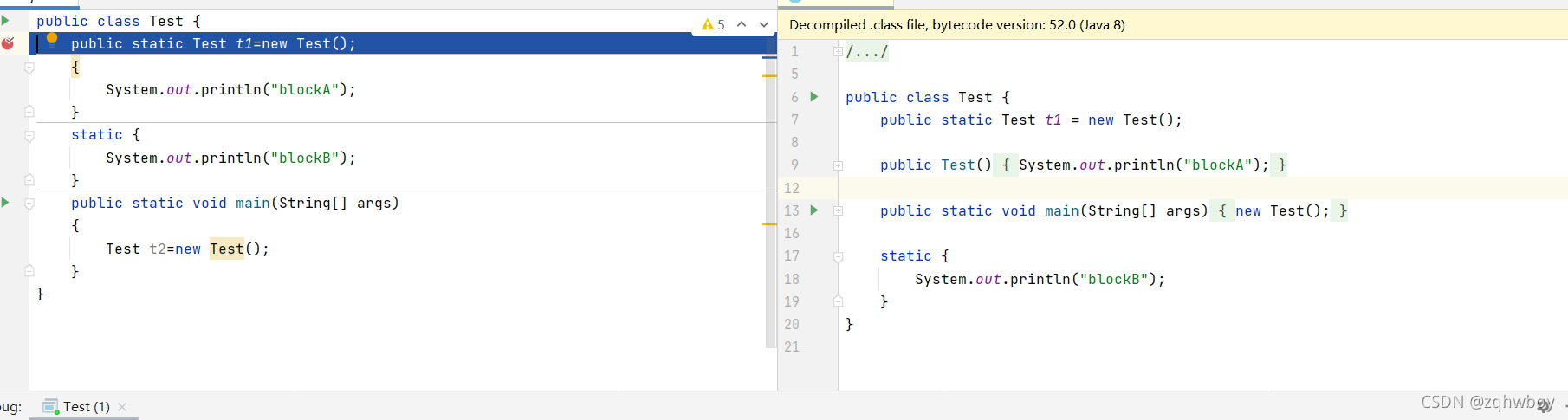Click end fold marker of static block in left editor
This screenshot has height=420, width=1568.
(29, 180)
